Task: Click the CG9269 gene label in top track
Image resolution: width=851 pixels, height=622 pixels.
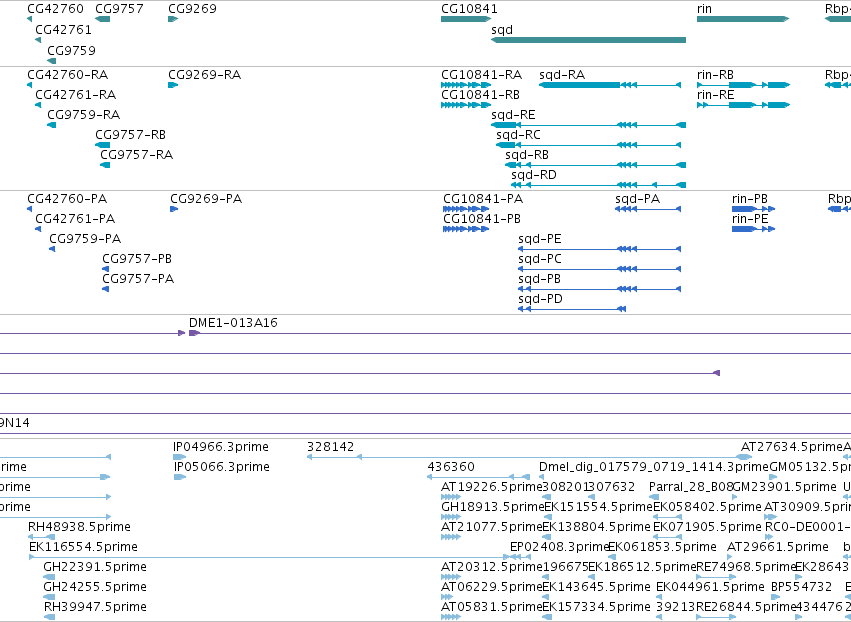Action: 192,9
